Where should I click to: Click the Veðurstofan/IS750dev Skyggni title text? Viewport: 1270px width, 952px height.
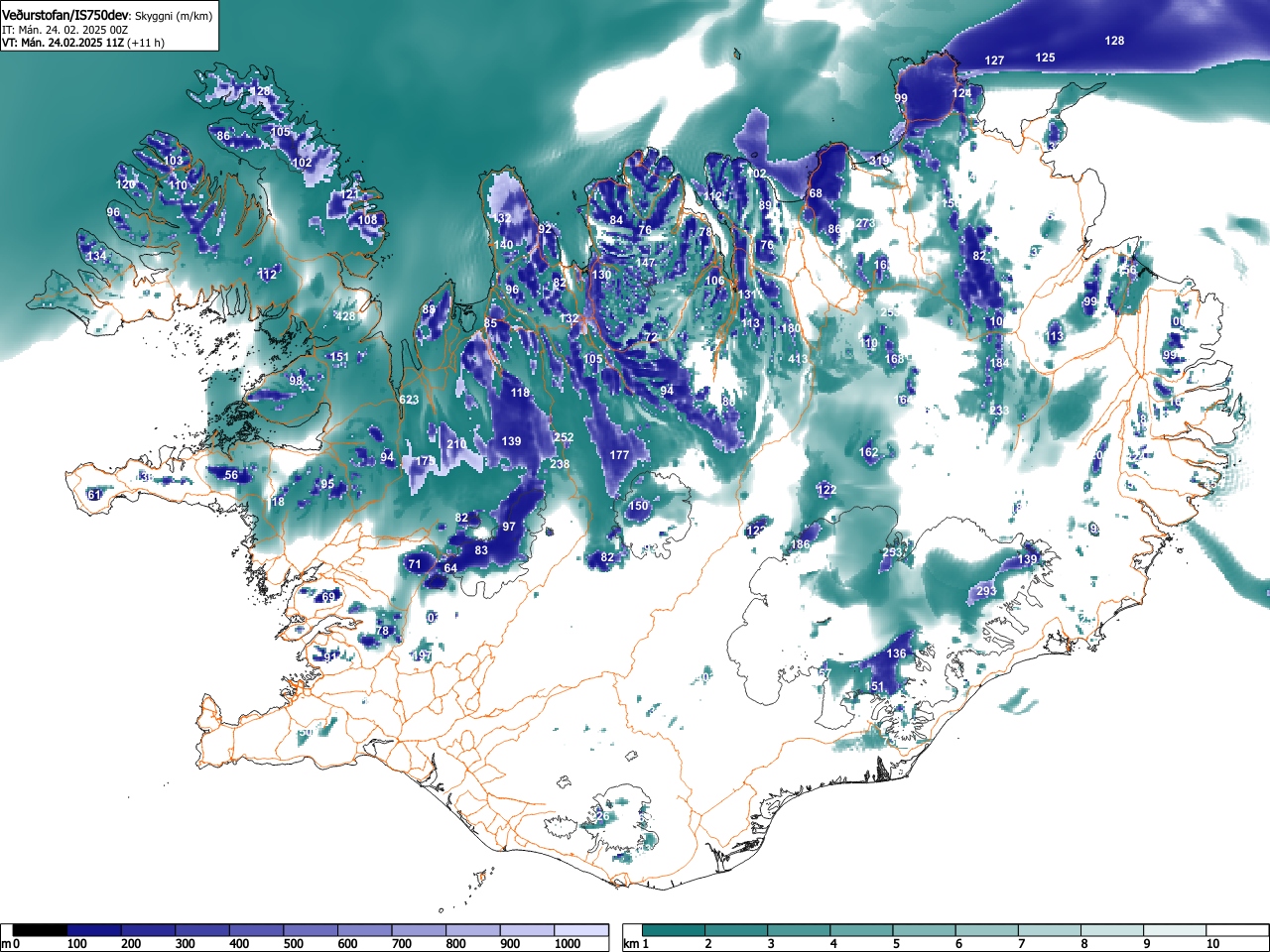107,16
